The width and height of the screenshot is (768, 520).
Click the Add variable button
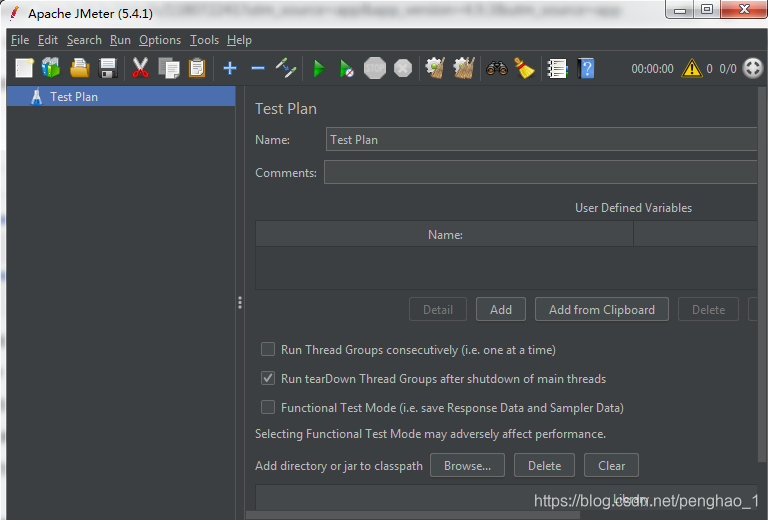tap(501, 309)
